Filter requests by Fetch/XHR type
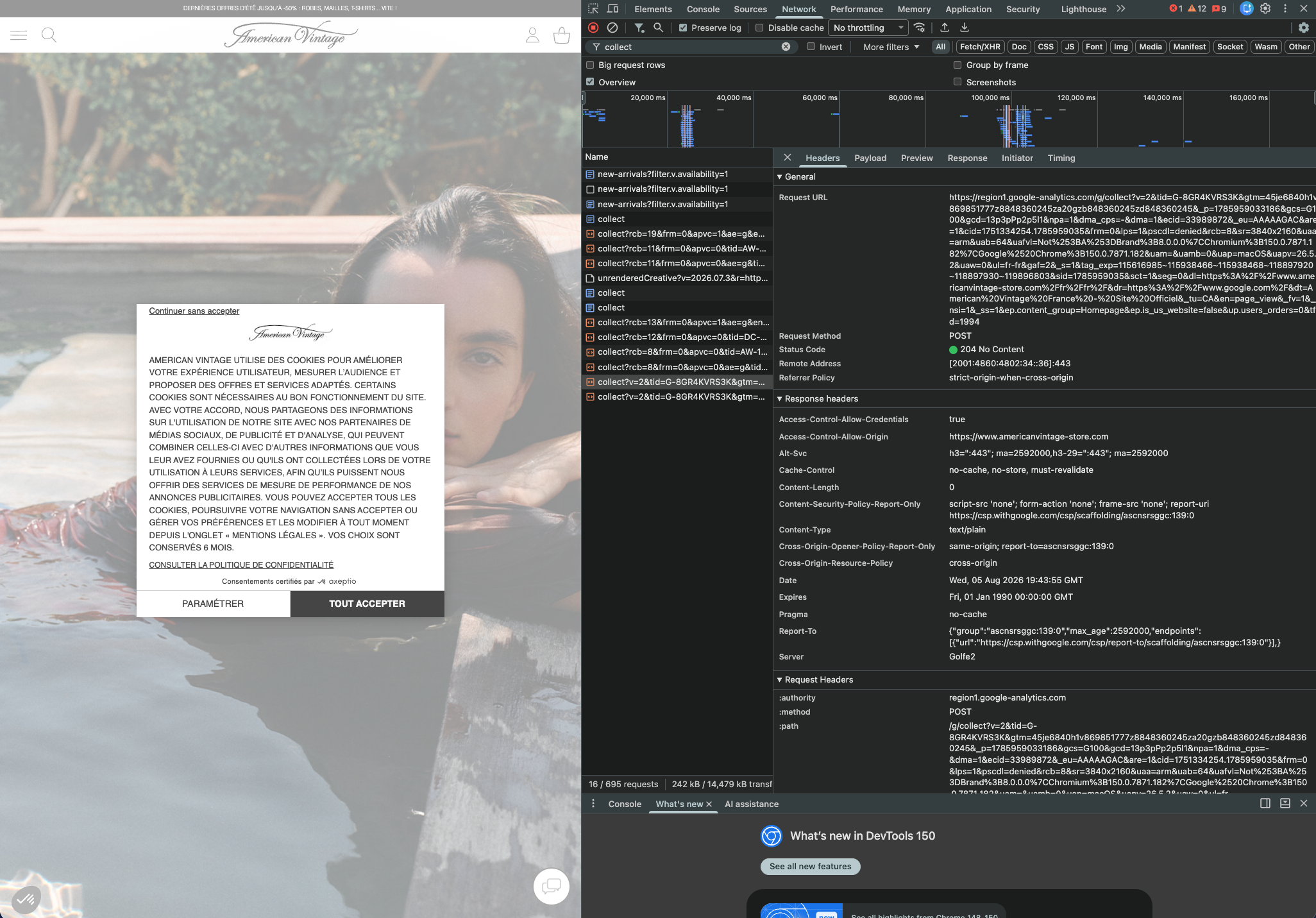Viewport: 1316px width, 918px height. 980,47
